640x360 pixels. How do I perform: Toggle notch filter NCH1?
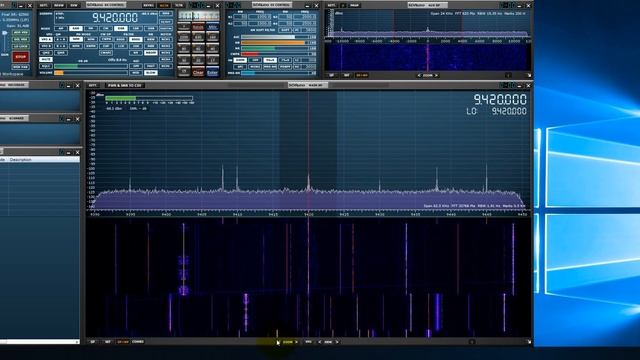click(166, 40)
